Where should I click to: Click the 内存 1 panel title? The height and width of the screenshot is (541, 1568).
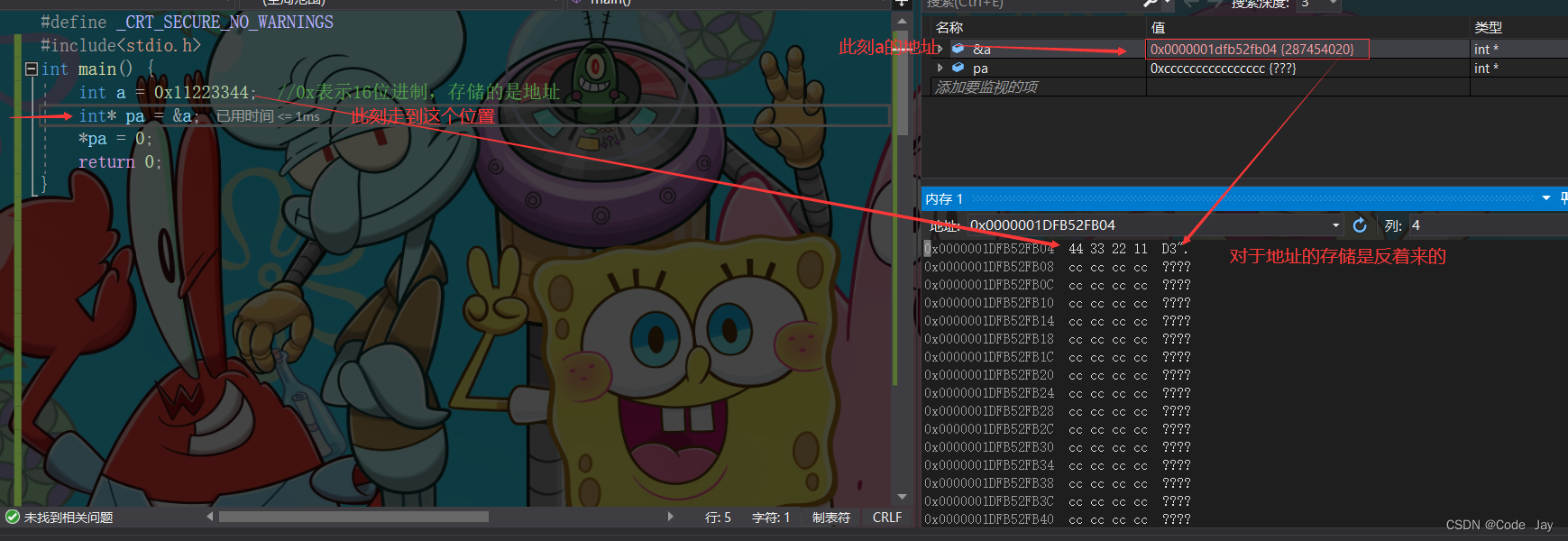[944, 198]
